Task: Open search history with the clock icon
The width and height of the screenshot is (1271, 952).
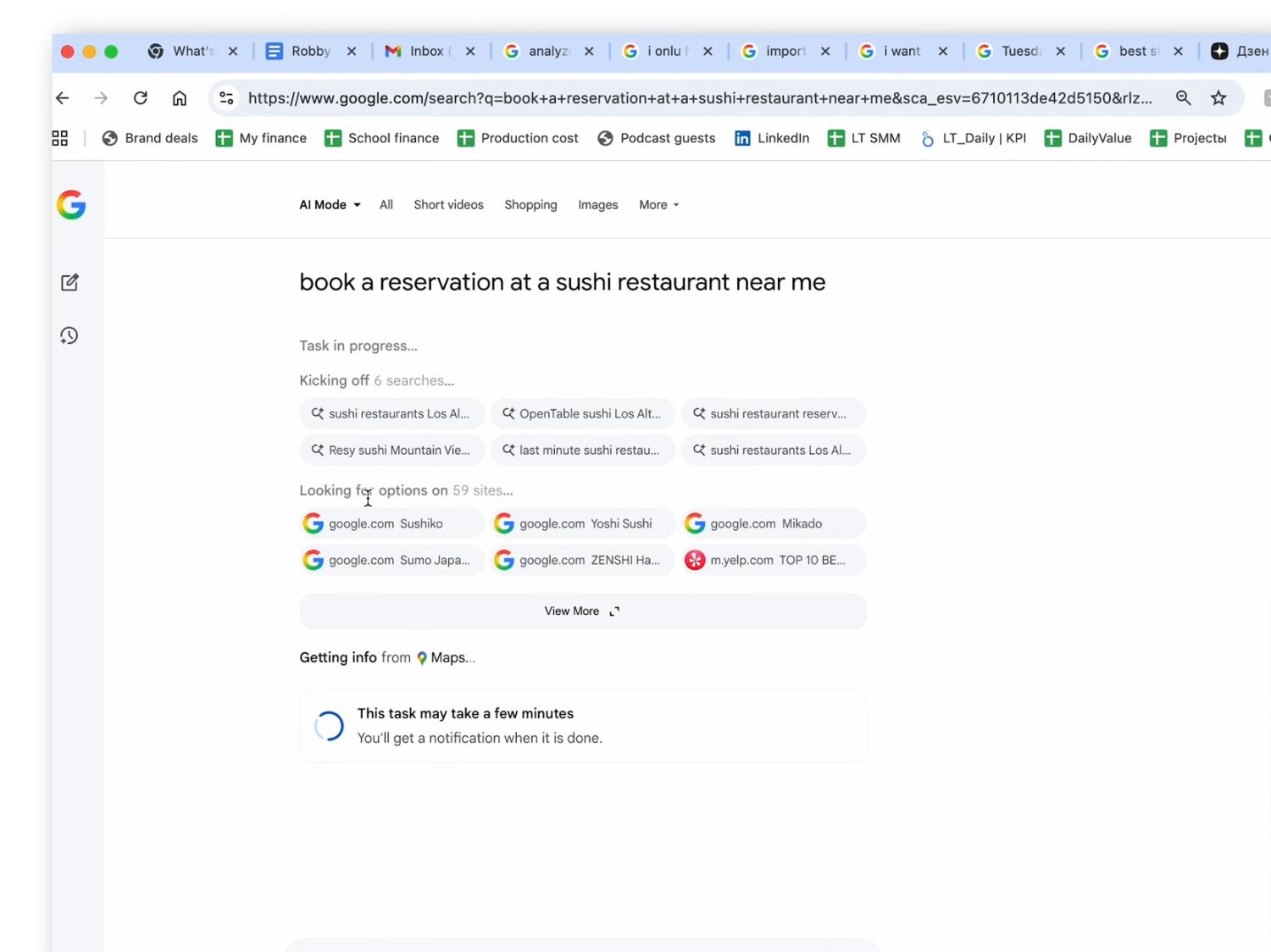Action: [69, 335]
